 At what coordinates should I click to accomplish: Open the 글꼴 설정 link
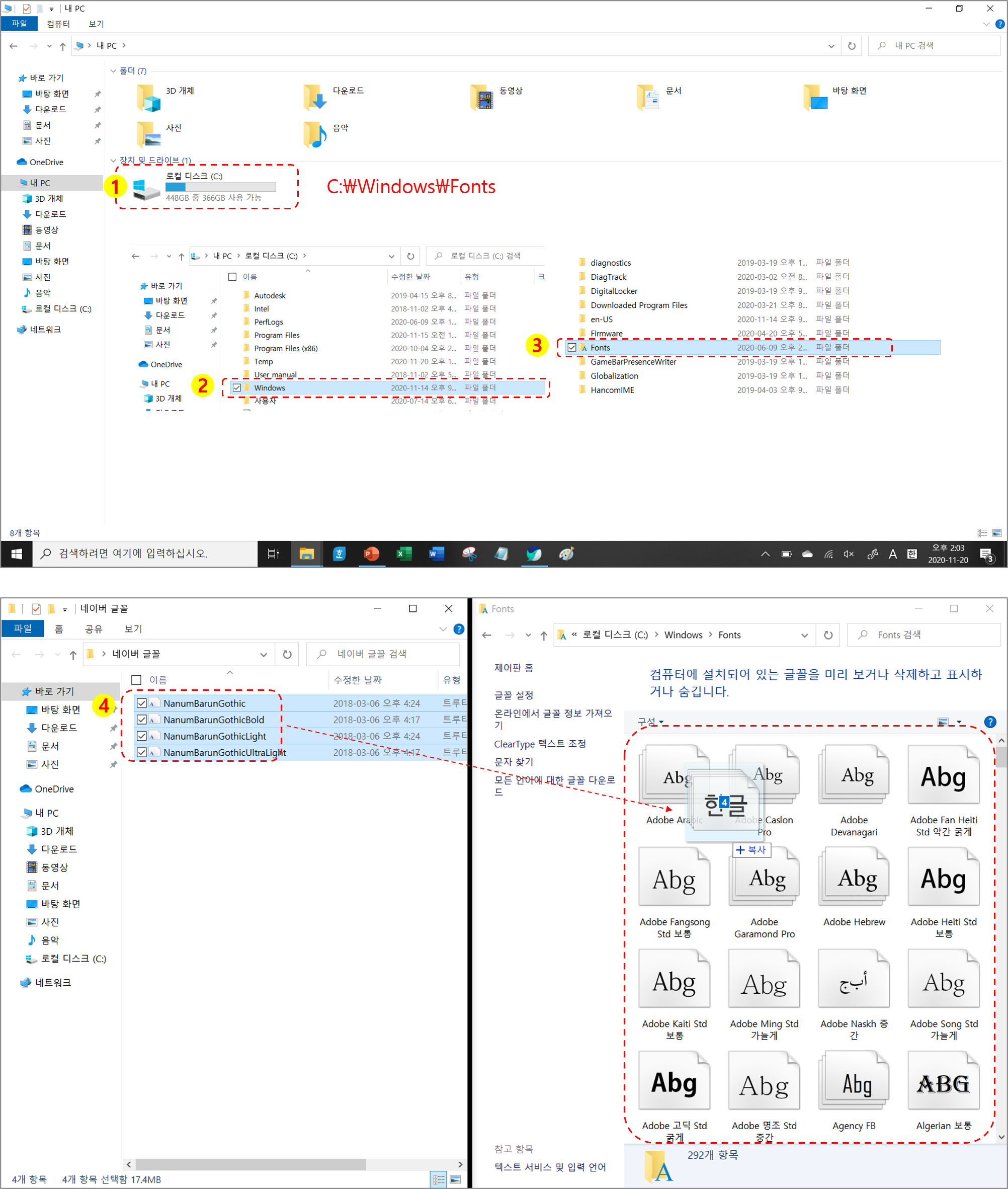513,694
